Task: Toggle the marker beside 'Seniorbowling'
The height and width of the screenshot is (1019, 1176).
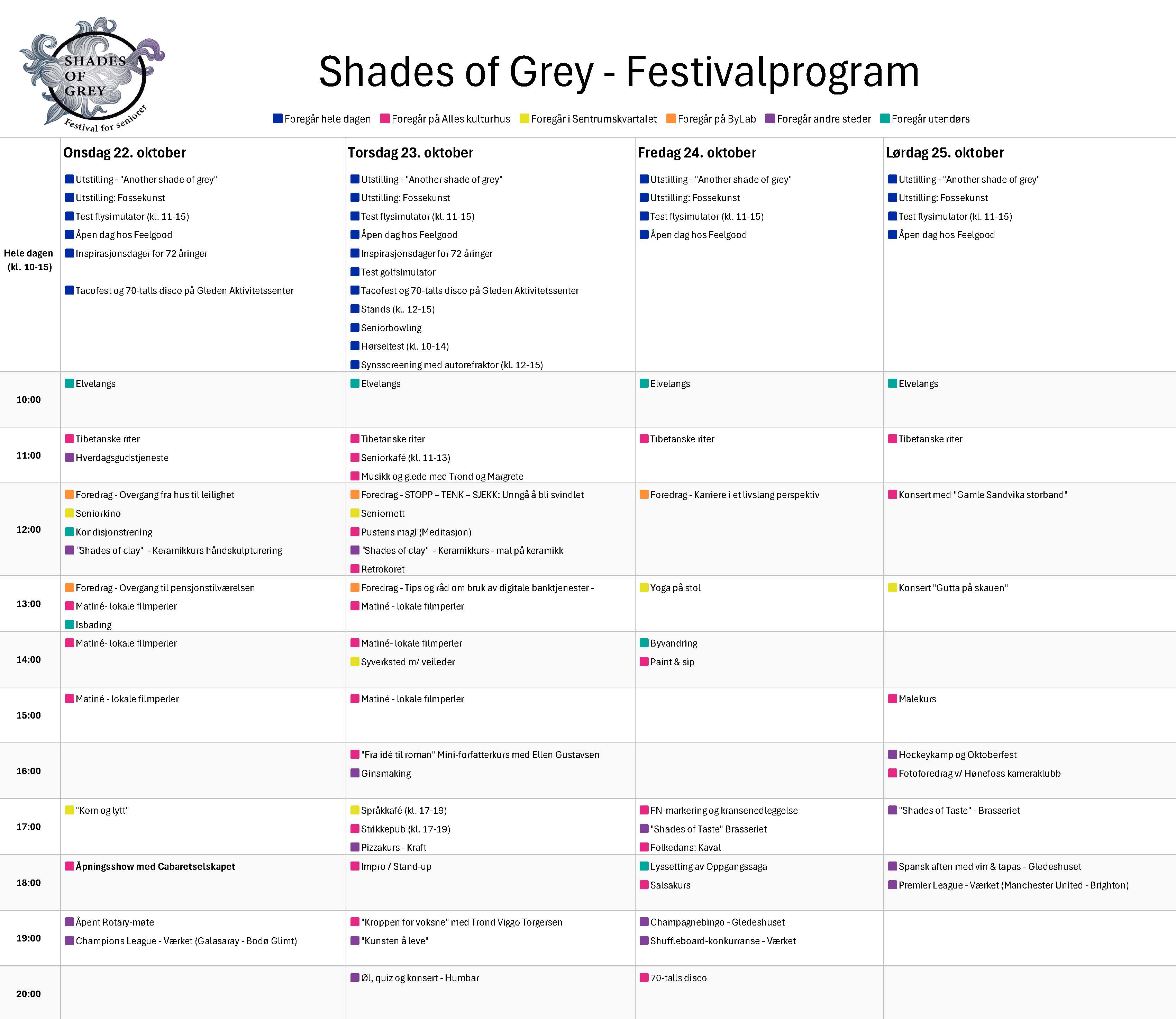Action: click(355, 327)
